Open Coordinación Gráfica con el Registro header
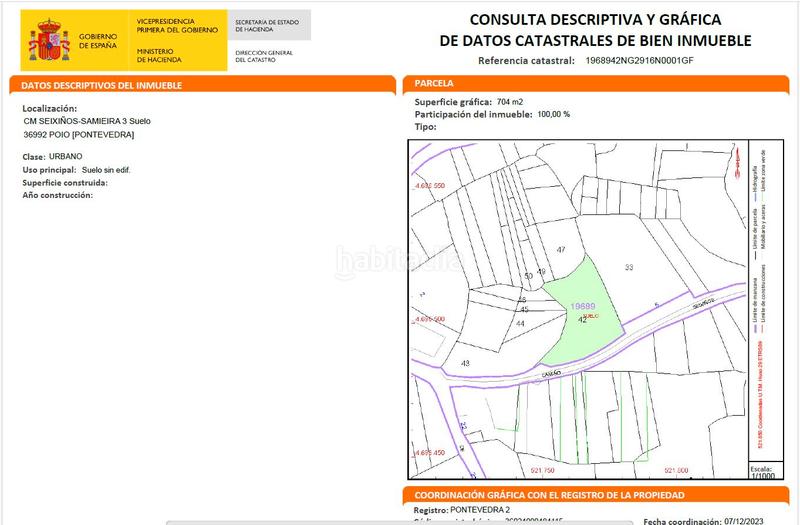This screenshot has height=525, width=800. click(x=548, y=495)
